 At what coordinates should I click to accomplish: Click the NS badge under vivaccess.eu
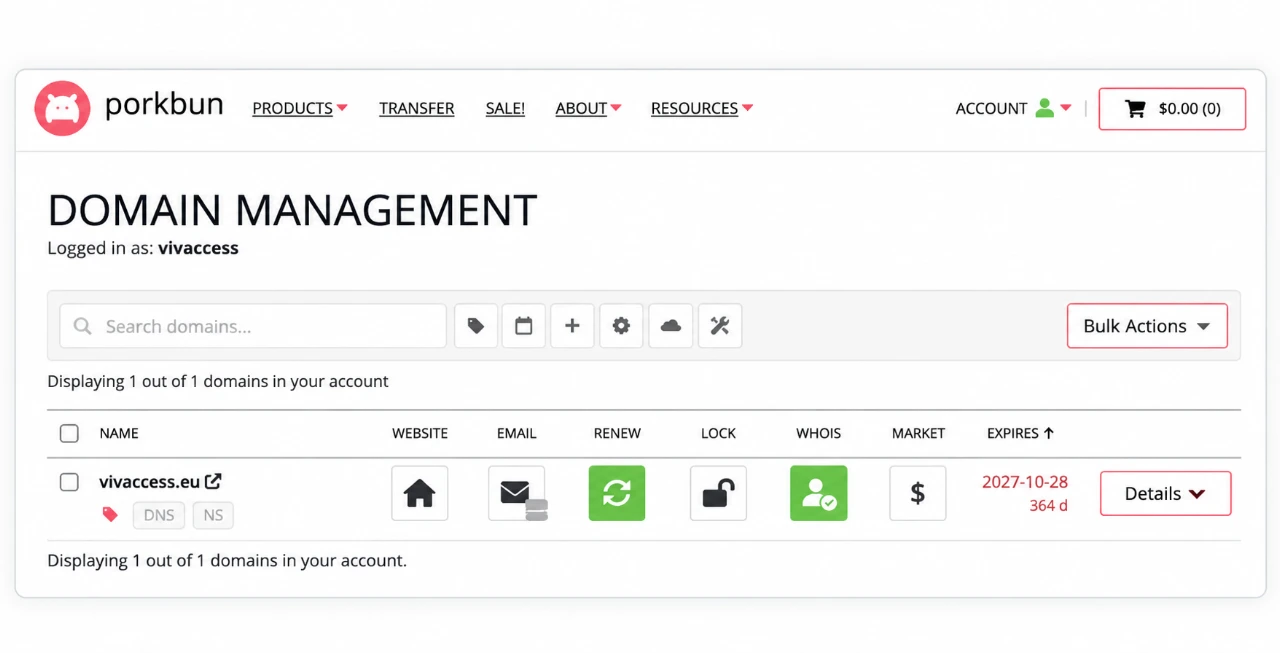213,516
